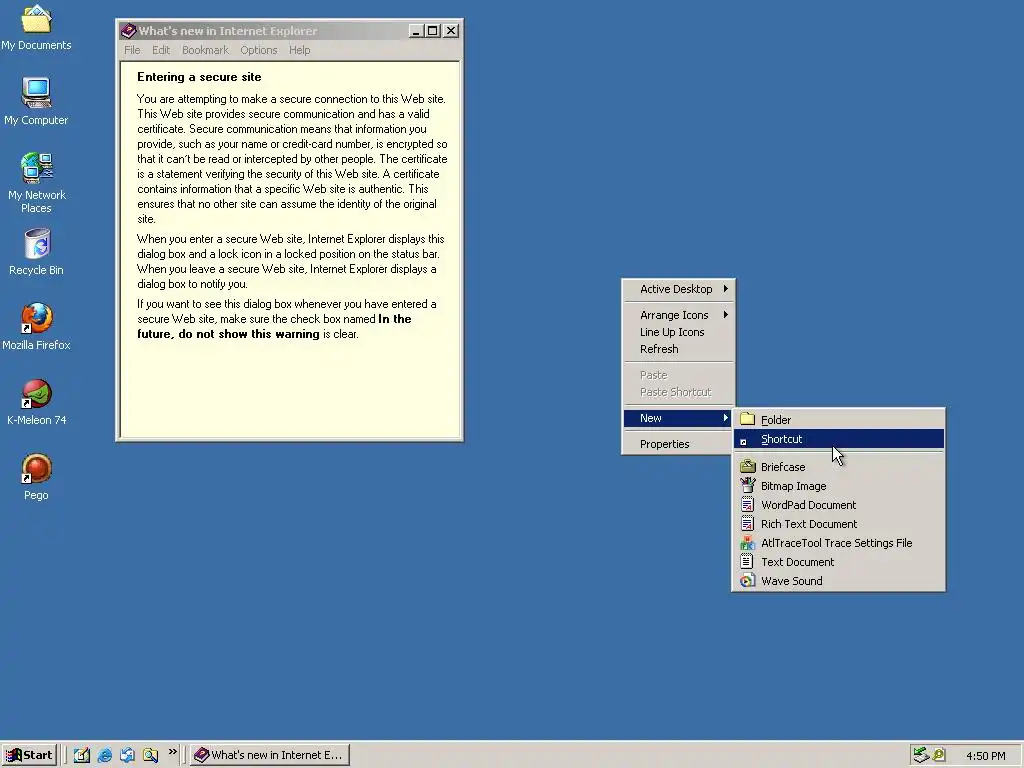Create a new WordPad Document

[839, 505]
